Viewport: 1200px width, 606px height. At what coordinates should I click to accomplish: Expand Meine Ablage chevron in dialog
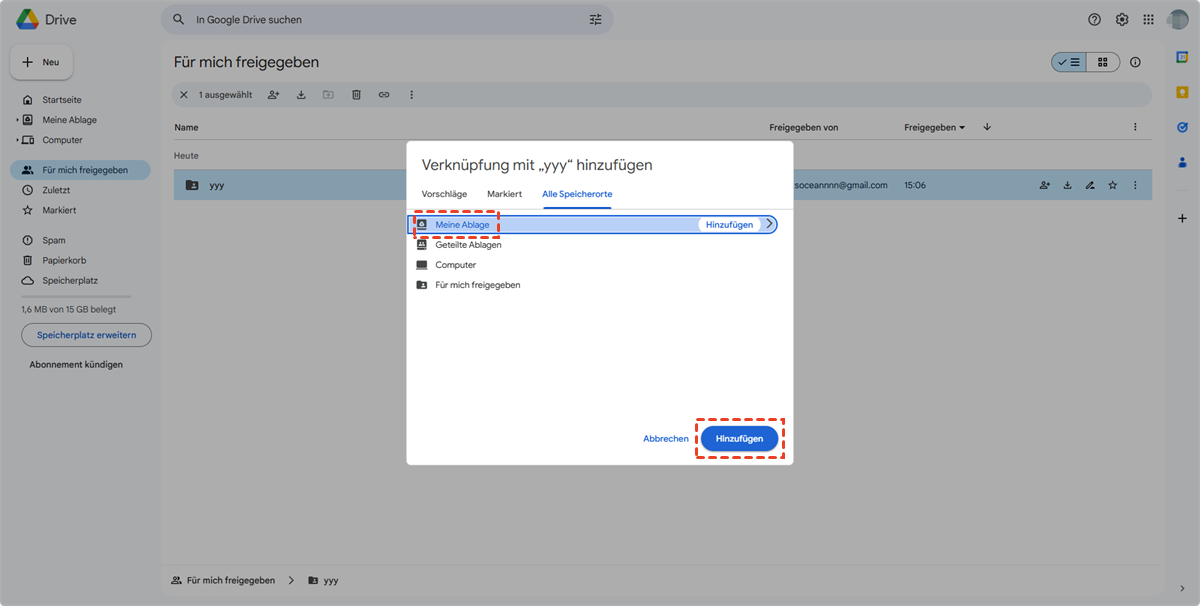768,225
